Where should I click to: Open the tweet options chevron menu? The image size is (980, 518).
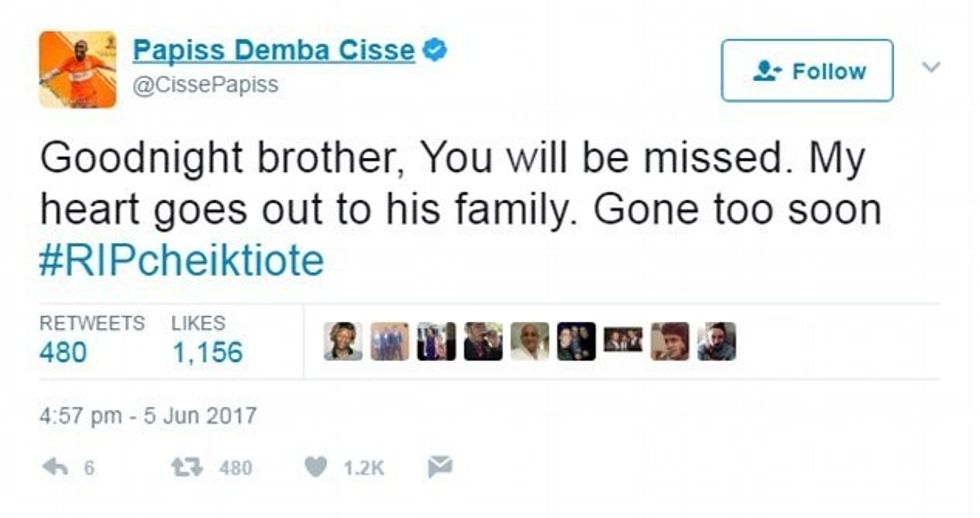click(931, 68)
